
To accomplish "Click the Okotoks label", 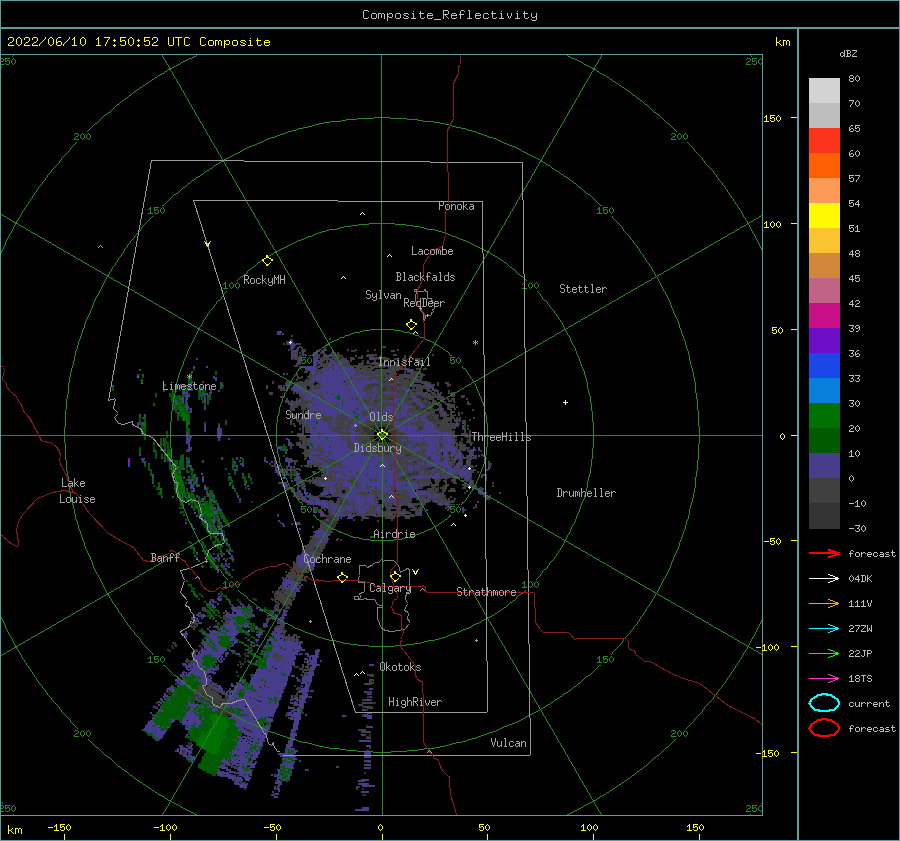I will pos(400,667).
